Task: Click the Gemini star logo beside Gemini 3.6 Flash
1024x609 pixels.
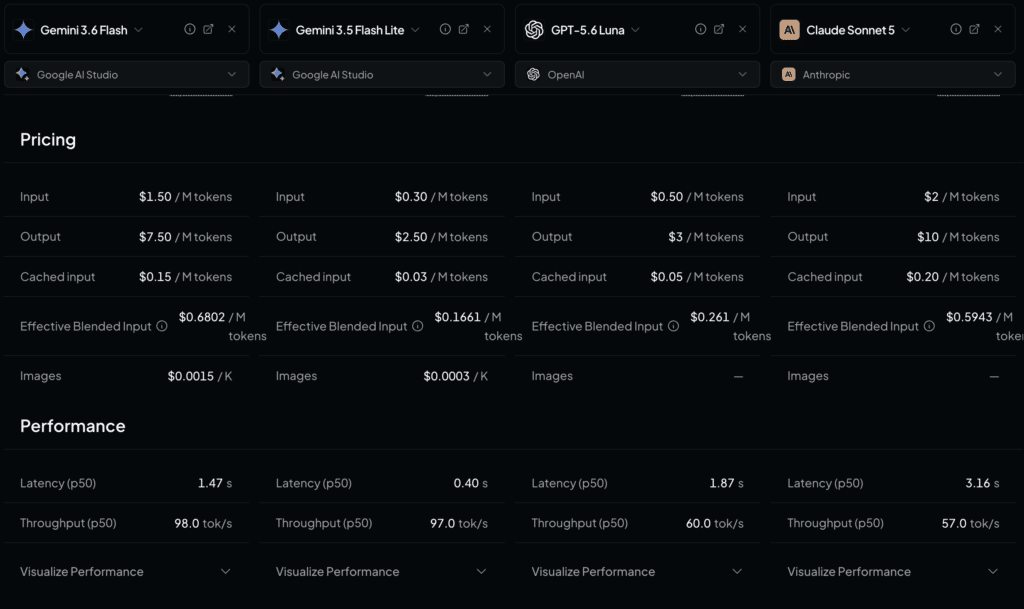Action: tap(24, 30)
